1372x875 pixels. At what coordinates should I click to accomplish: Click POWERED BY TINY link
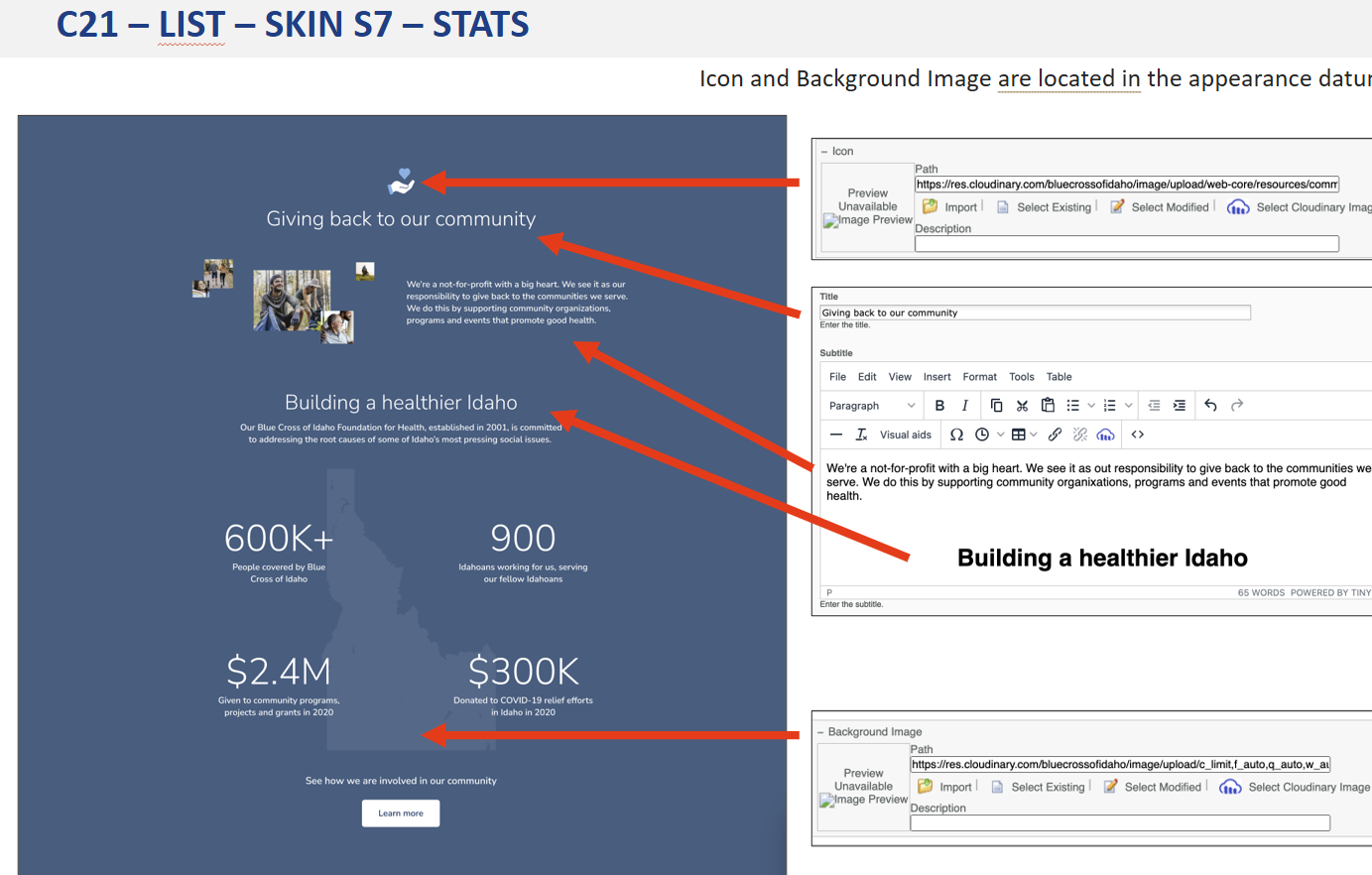pos(1330,592)
